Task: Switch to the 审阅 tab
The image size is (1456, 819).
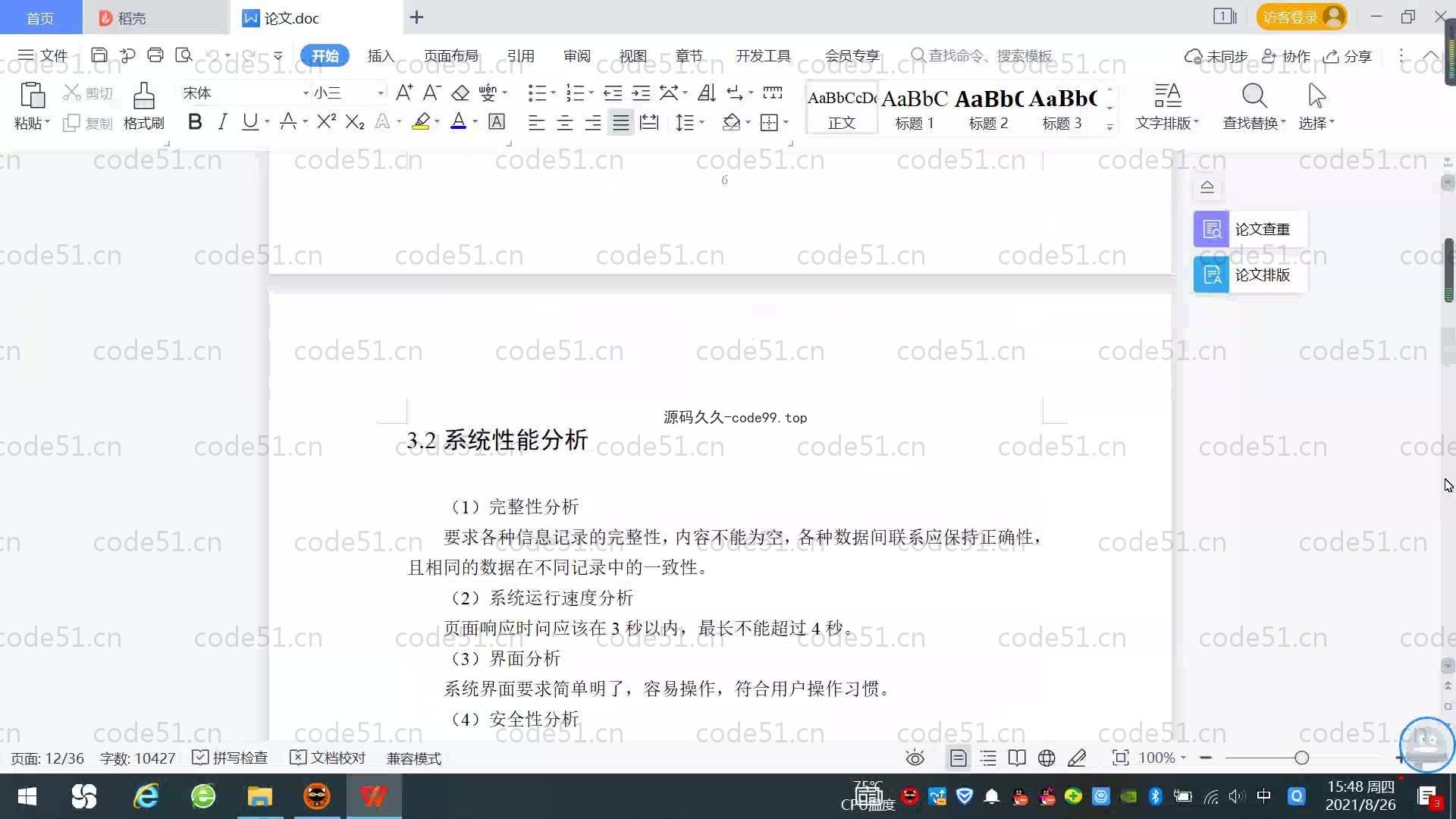Action: pyautogui.click(x=576, y=56)
